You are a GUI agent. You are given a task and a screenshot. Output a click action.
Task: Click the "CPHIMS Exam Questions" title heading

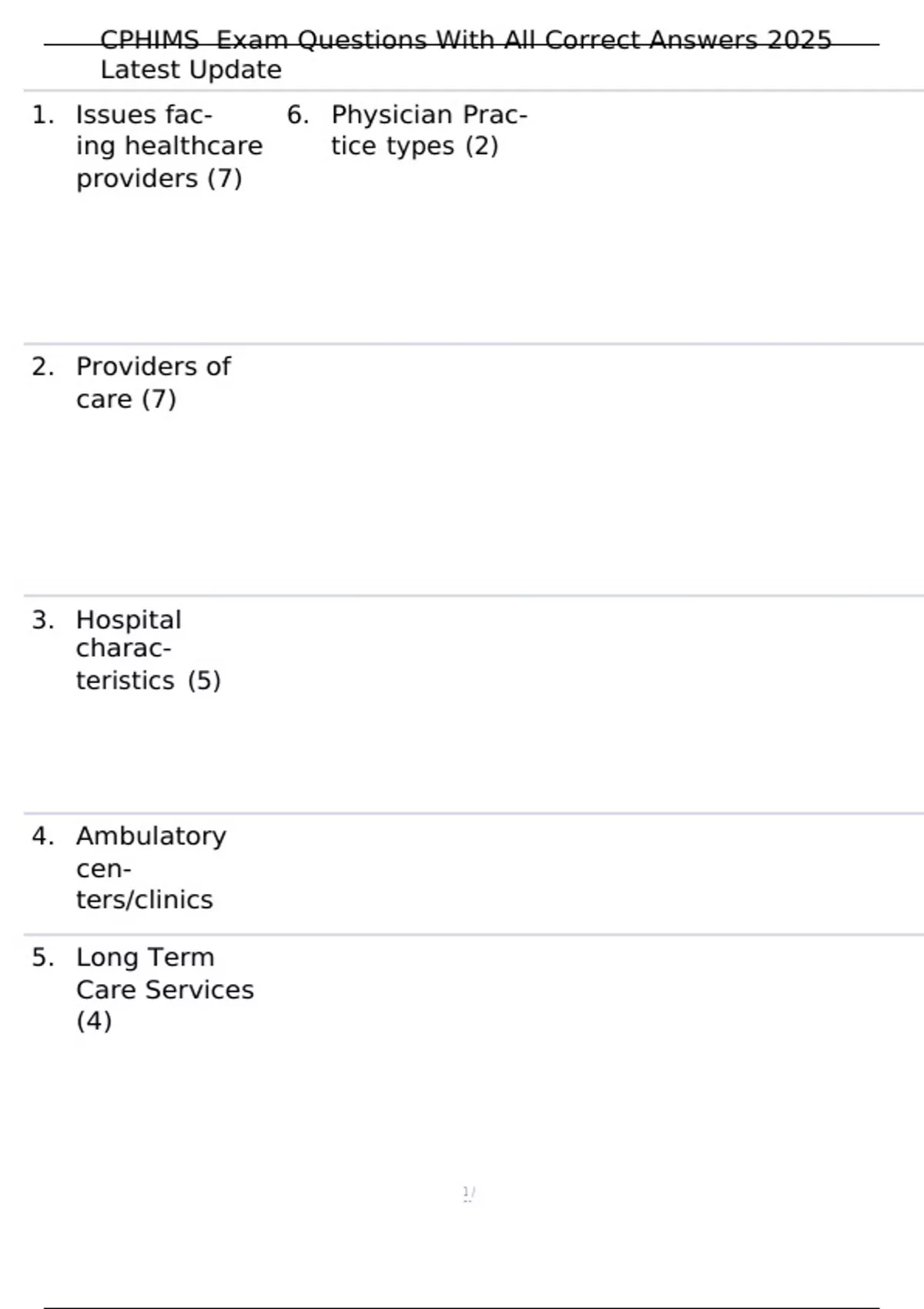pos(465,40)
